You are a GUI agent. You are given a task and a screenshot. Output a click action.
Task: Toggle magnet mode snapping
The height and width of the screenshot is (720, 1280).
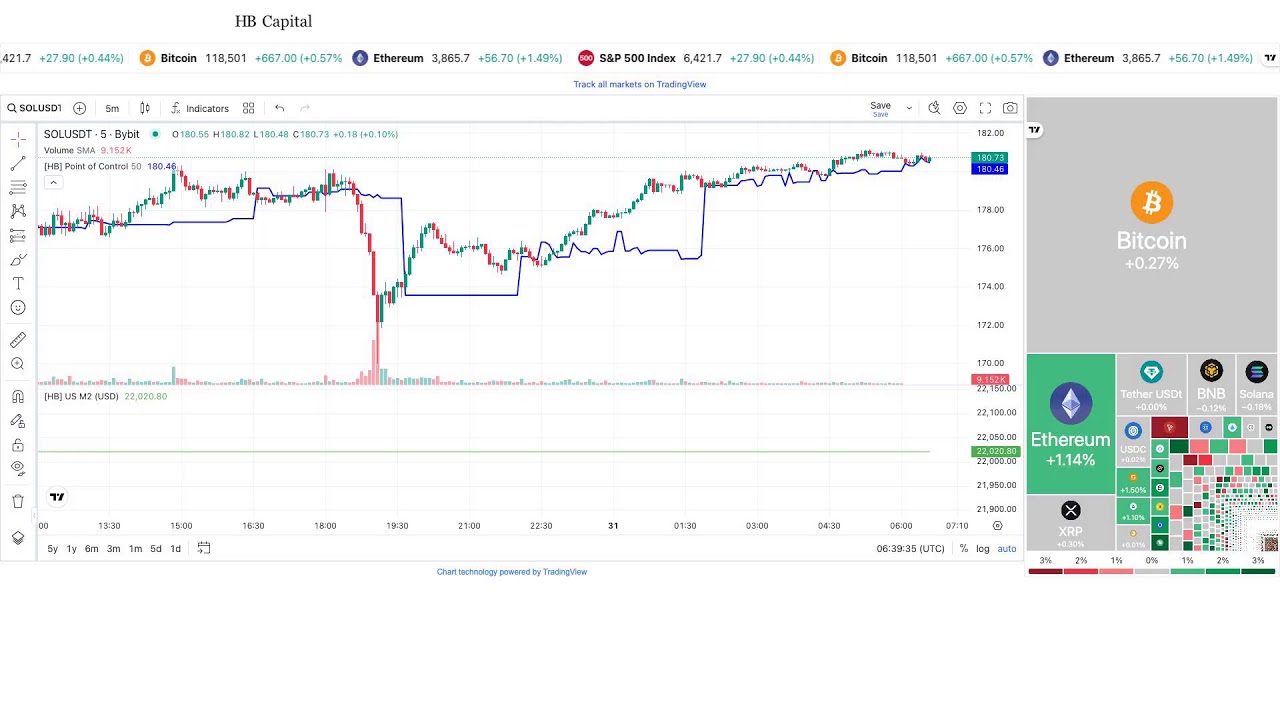pos(18,397)
